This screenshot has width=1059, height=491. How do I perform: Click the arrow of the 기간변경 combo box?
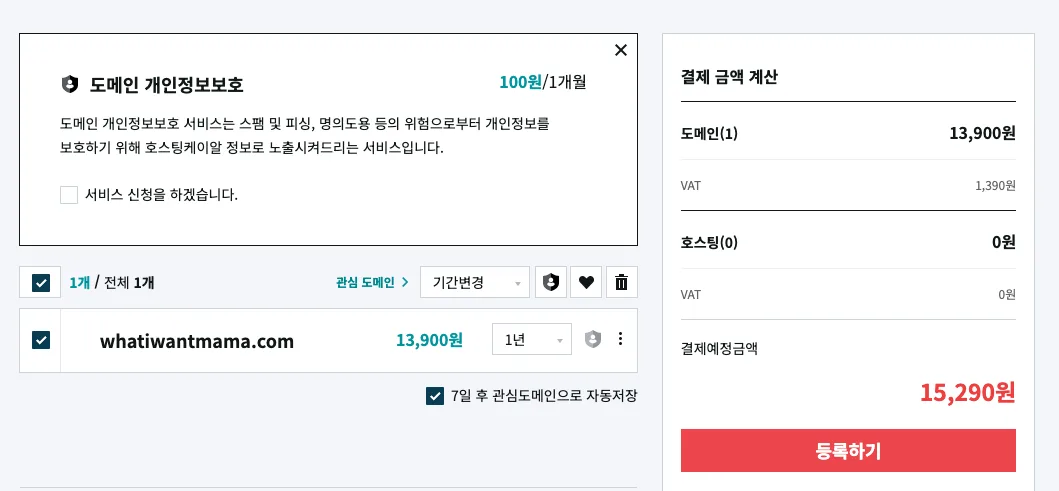pos(518,284)
